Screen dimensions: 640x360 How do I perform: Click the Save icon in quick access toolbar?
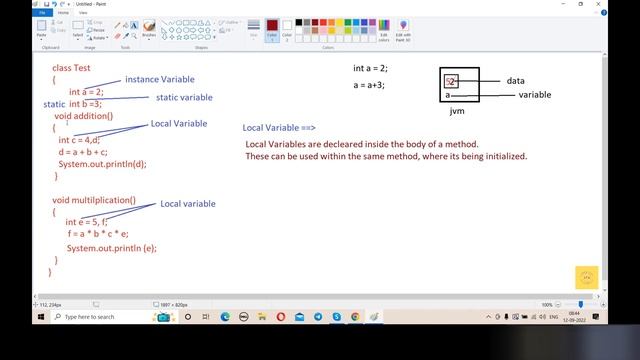46,4
